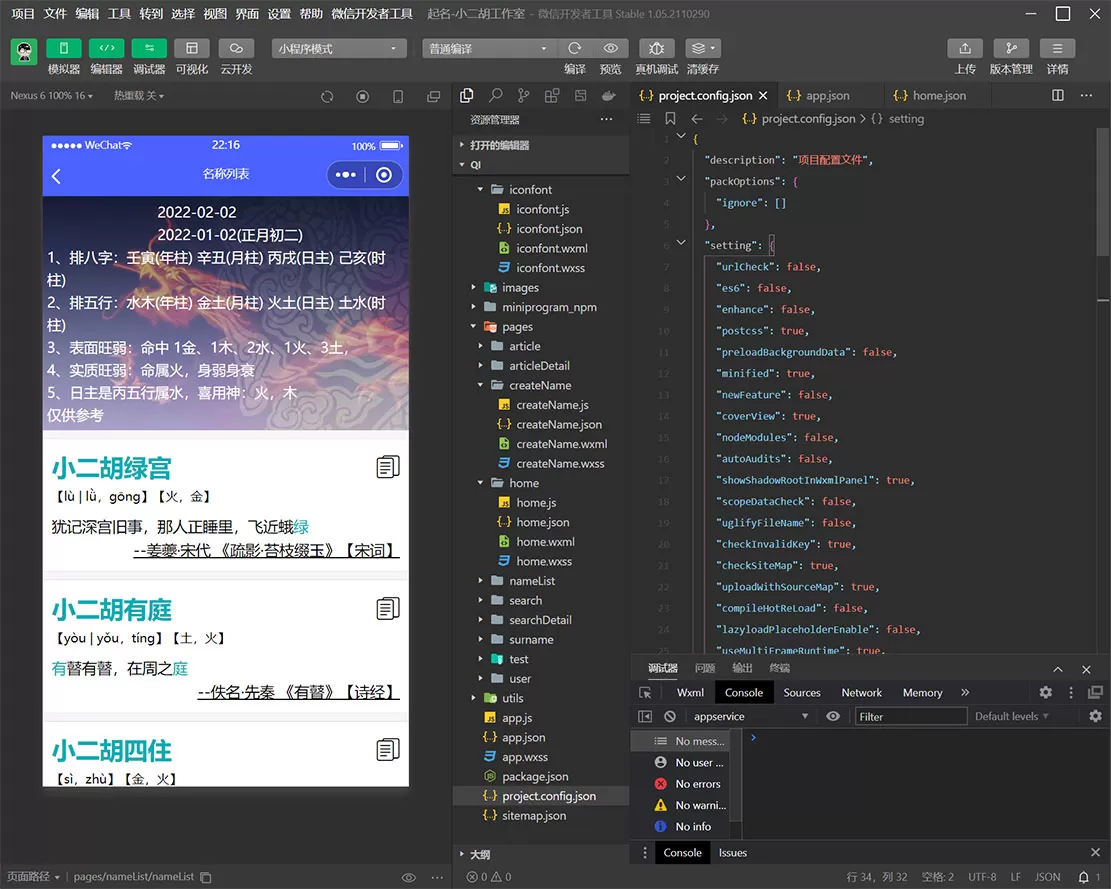
Task: Click the upload icon
Action: pos(965,48)
